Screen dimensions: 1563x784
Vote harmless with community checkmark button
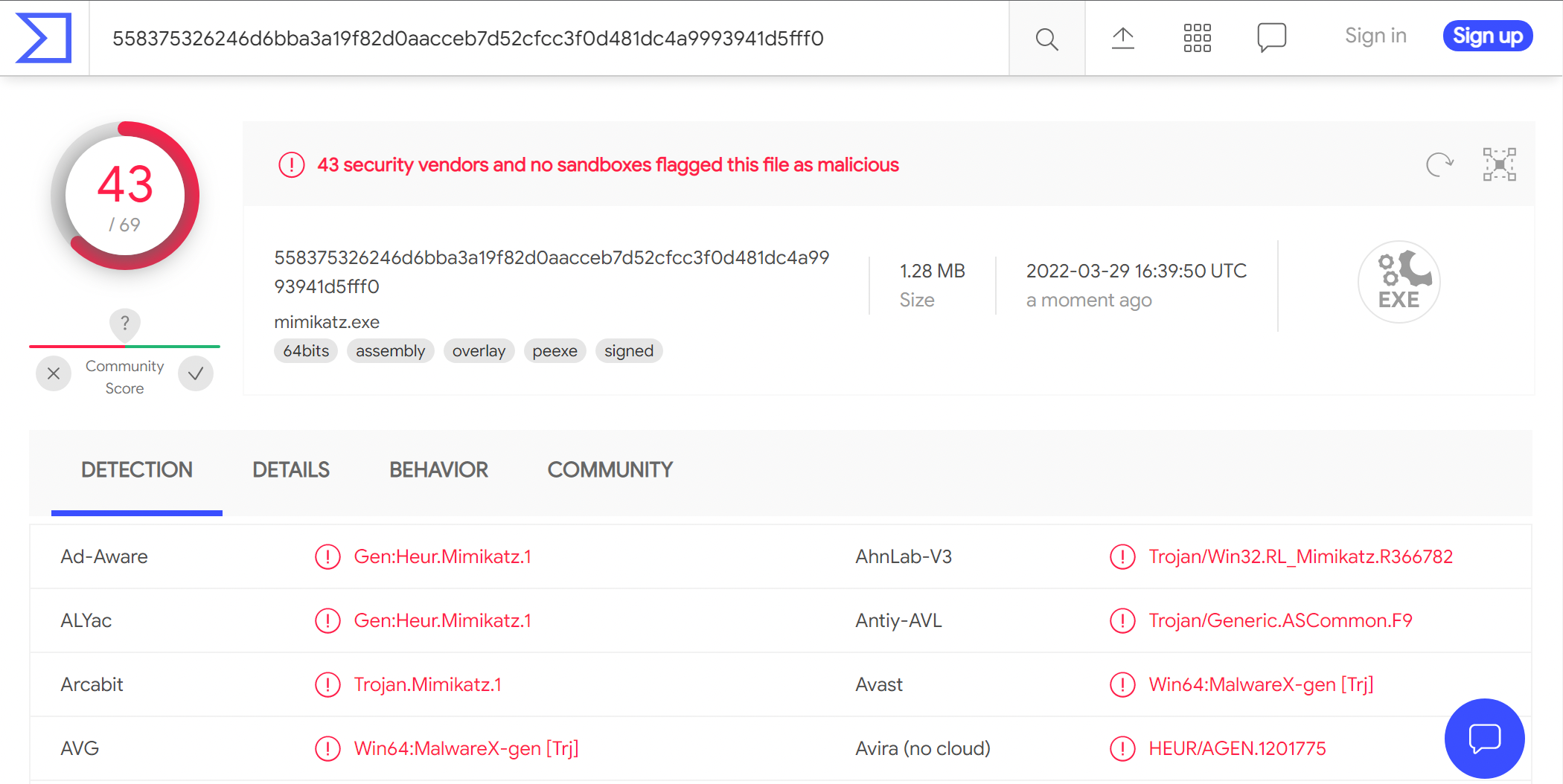[196, 373]
